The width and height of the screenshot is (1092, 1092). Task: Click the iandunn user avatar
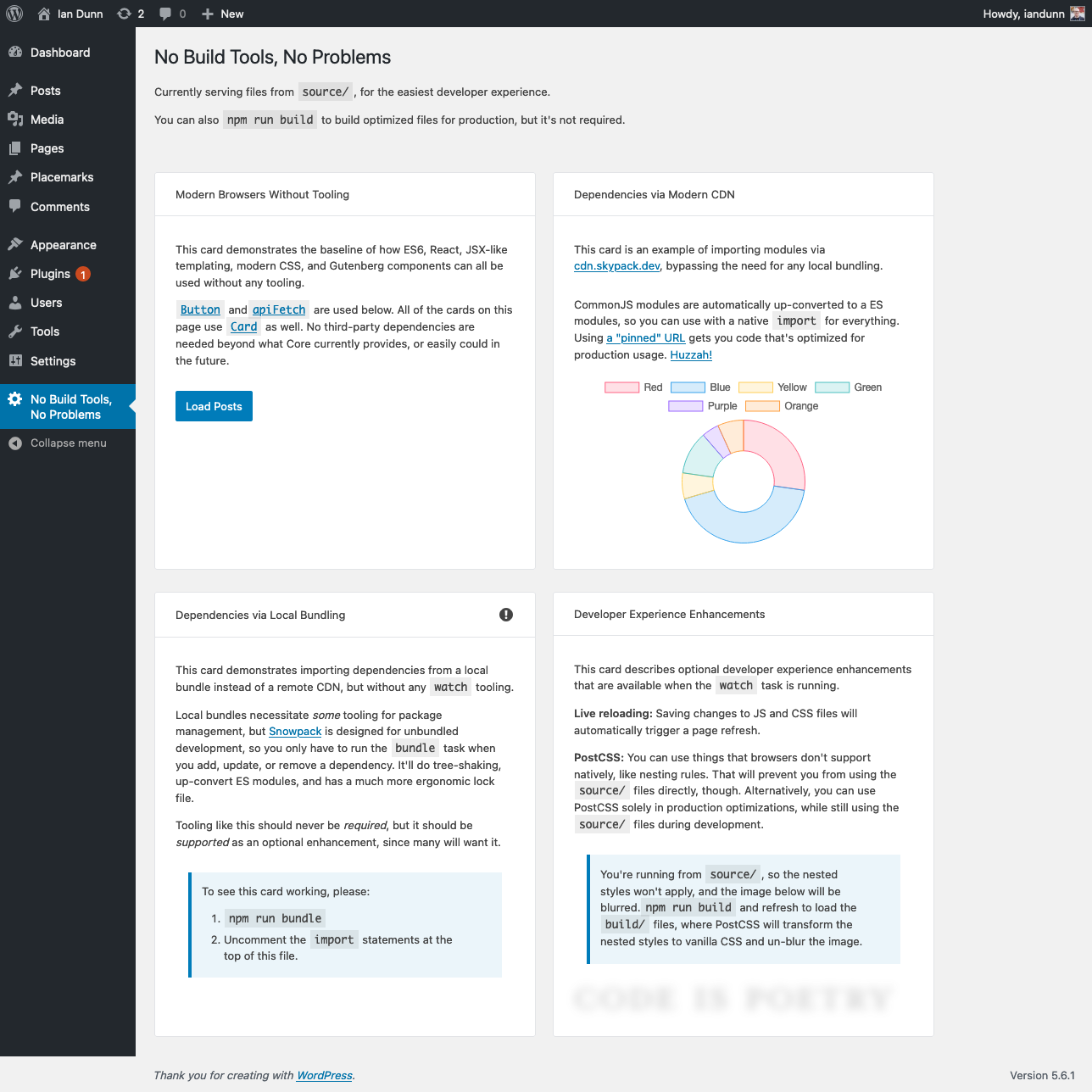click(1078, 14)
